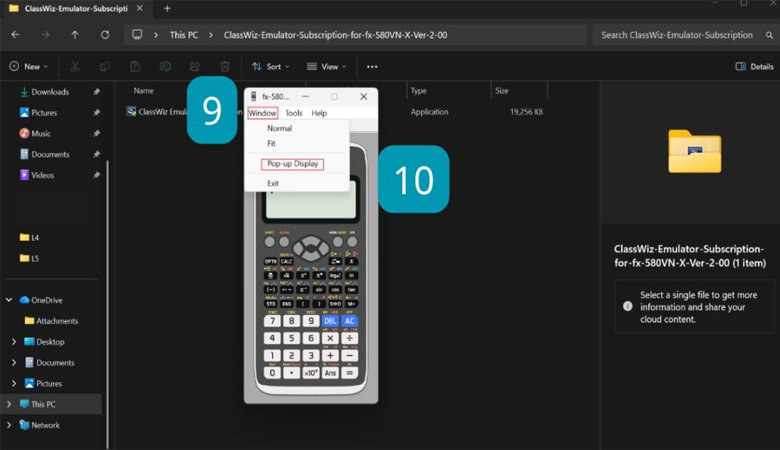The width and height of the screenshot is (780, 450).
Task: Tap the sin key on the calculator
Action: (x=319, y=289)
